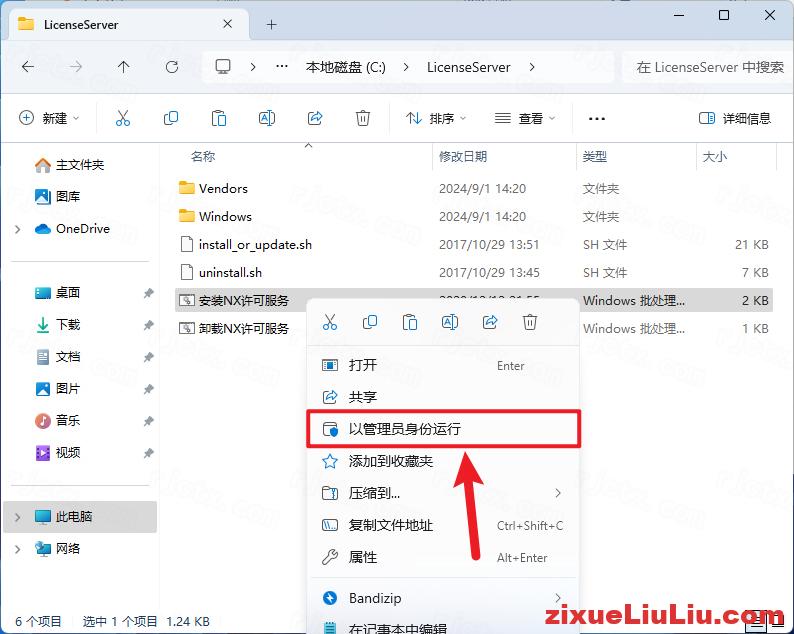
Task: Open 桌面 in the sidebar
Action: click(x=58, y=293)
